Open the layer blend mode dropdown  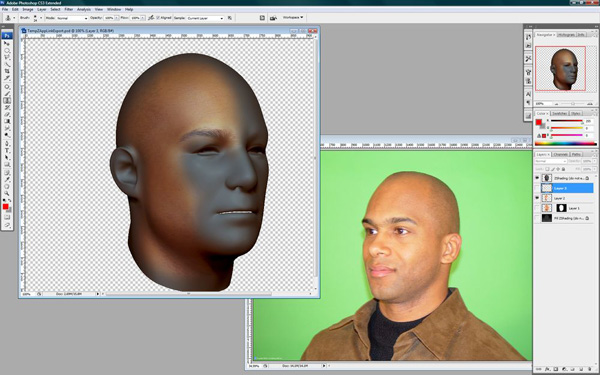click(x=550, y=161)
